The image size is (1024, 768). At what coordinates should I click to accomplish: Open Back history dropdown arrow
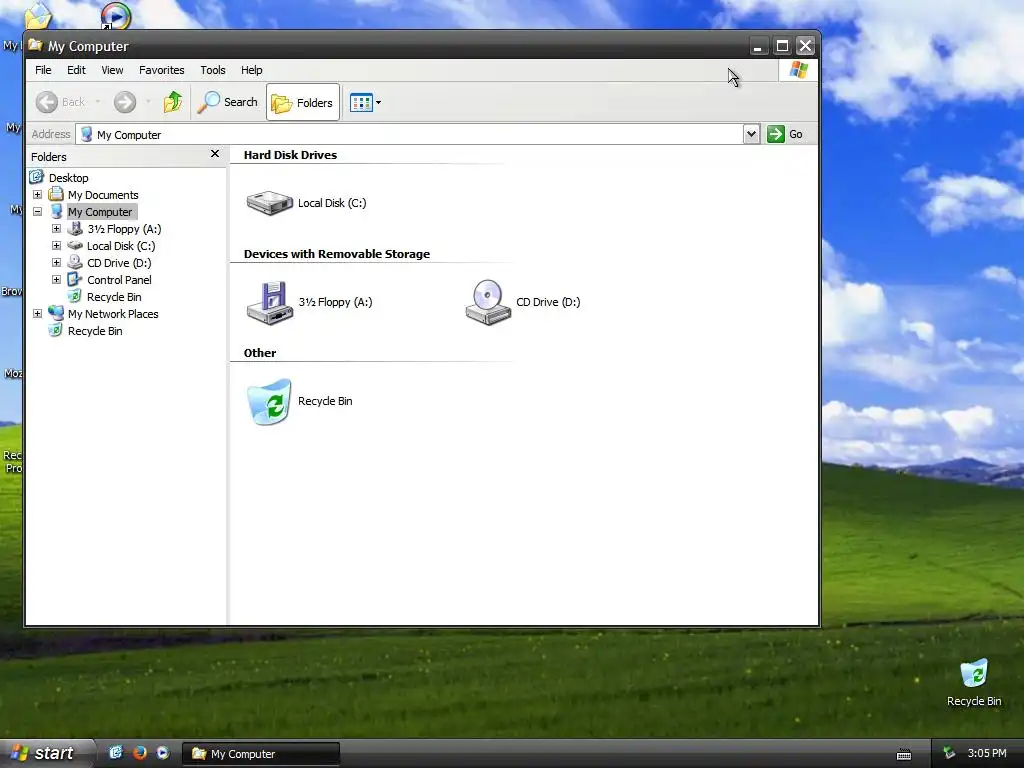tap(98, 102)
